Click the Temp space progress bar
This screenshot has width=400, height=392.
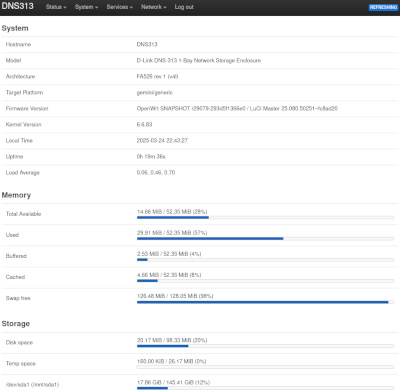click(265, 367)
